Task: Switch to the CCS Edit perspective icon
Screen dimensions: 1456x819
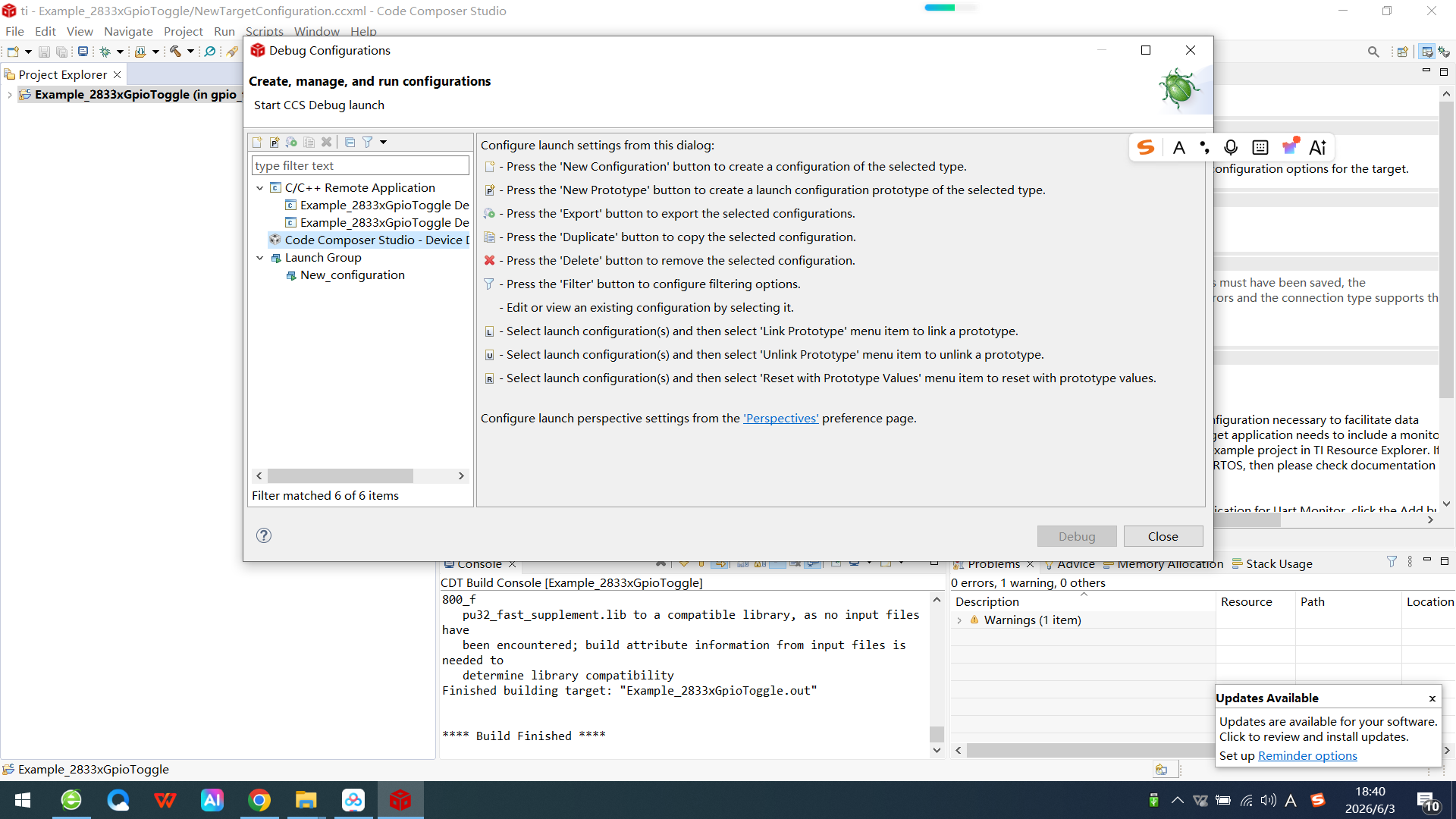Action: click(1427, 52)
